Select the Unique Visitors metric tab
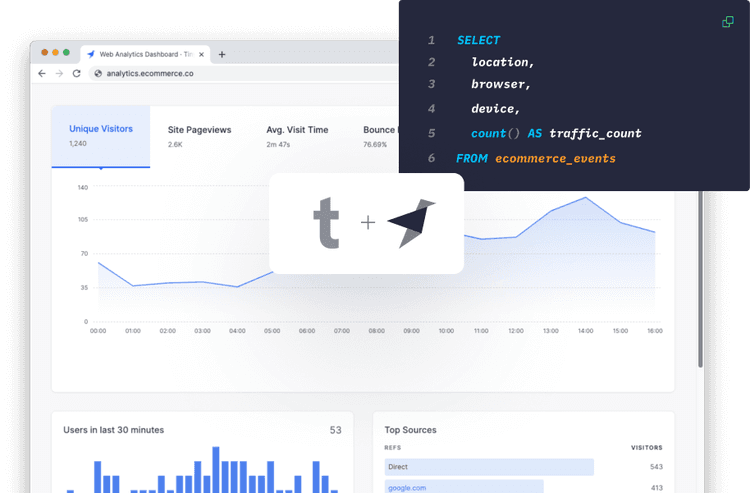Screen dimensions: 750x493 tap(101, 136)
